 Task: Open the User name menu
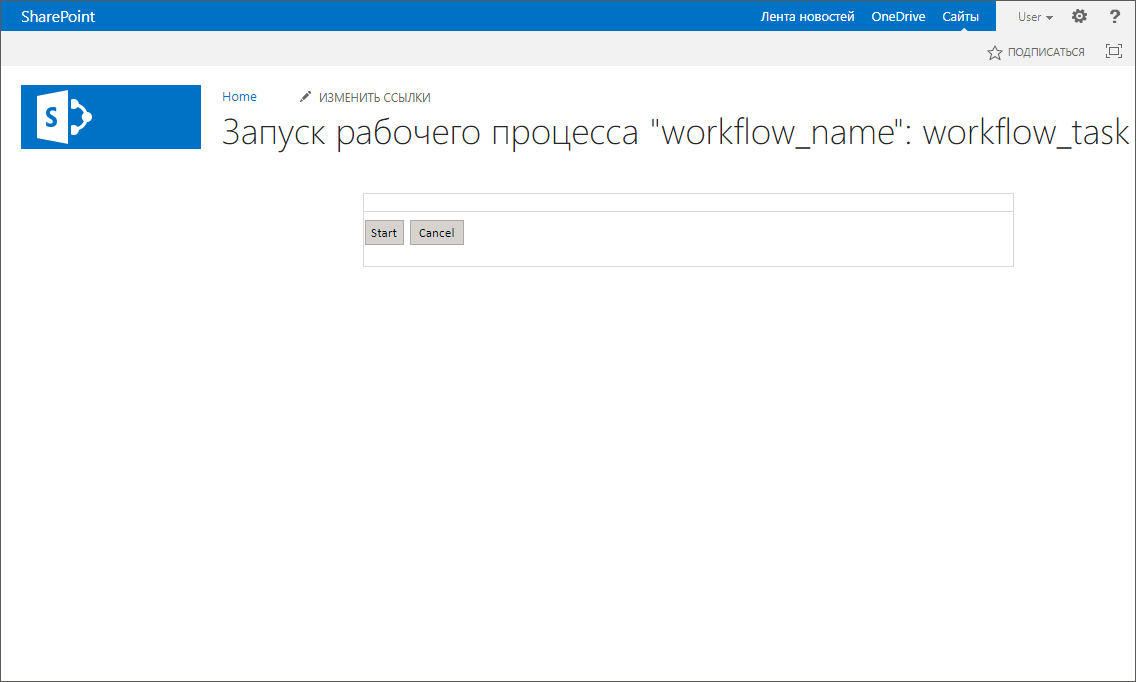(x=1029, y=17)
